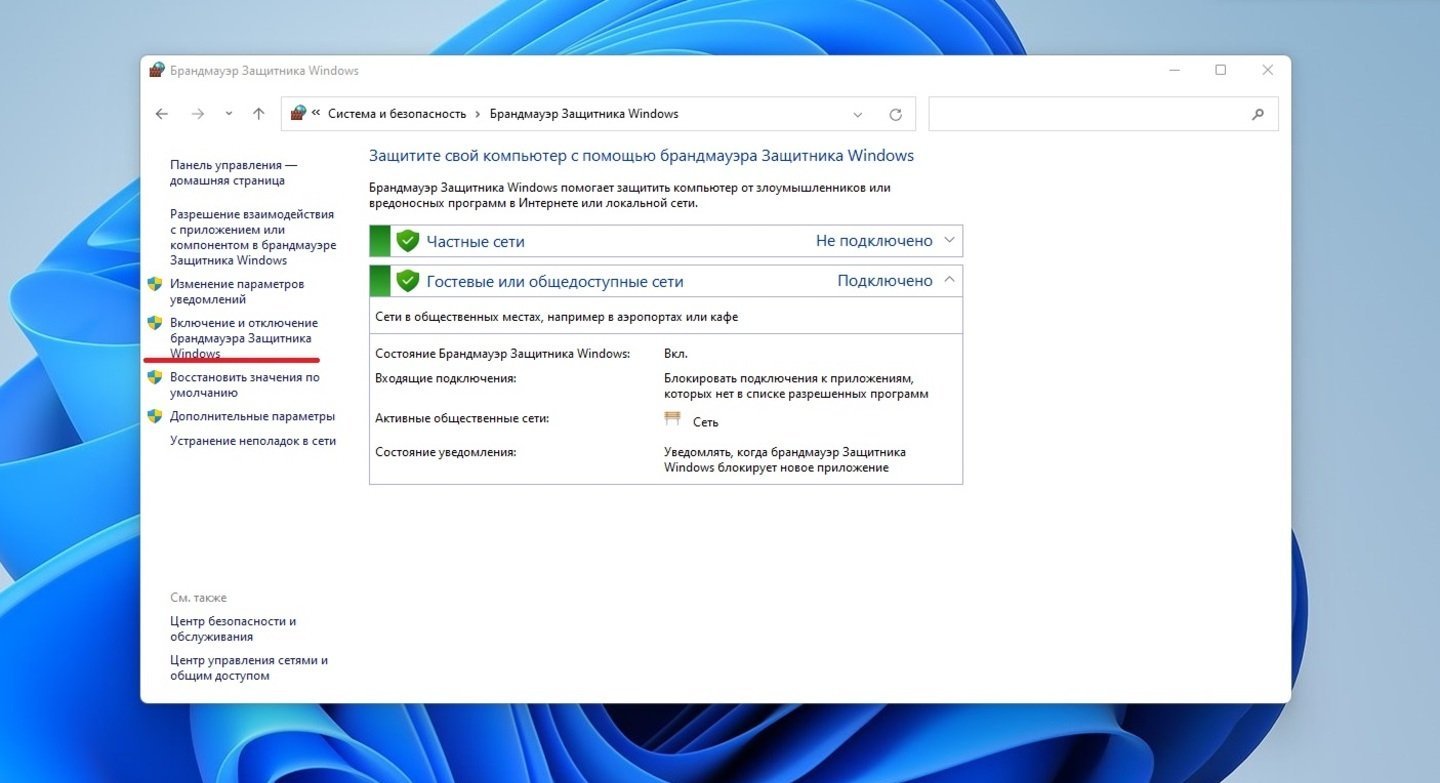Click the 'Подключено' status
This screenshot has height=783, width=1440.
point(885,281)
